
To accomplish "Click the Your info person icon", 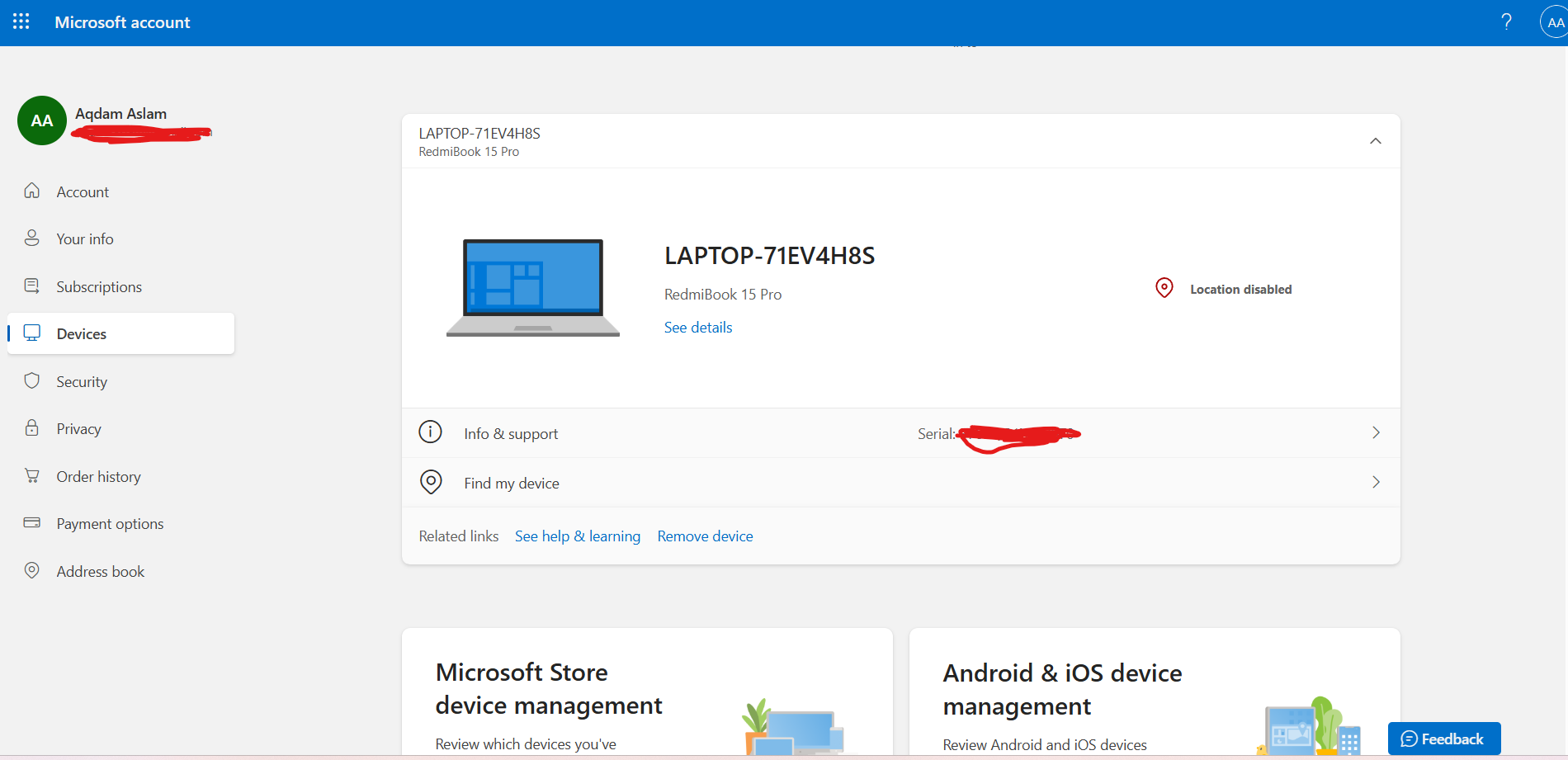I will pos(32,238).
